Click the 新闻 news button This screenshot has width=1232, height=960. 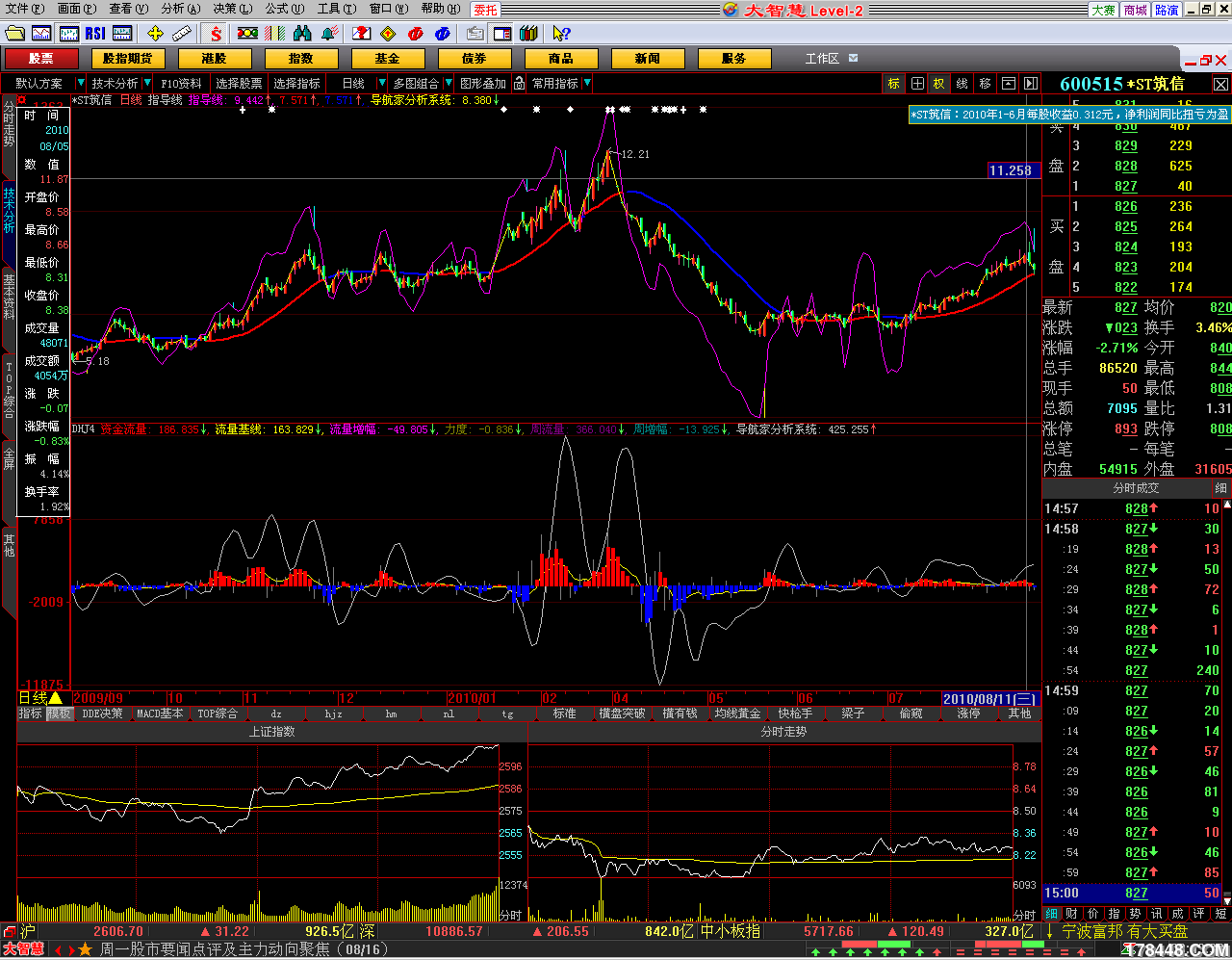[647, 59]
